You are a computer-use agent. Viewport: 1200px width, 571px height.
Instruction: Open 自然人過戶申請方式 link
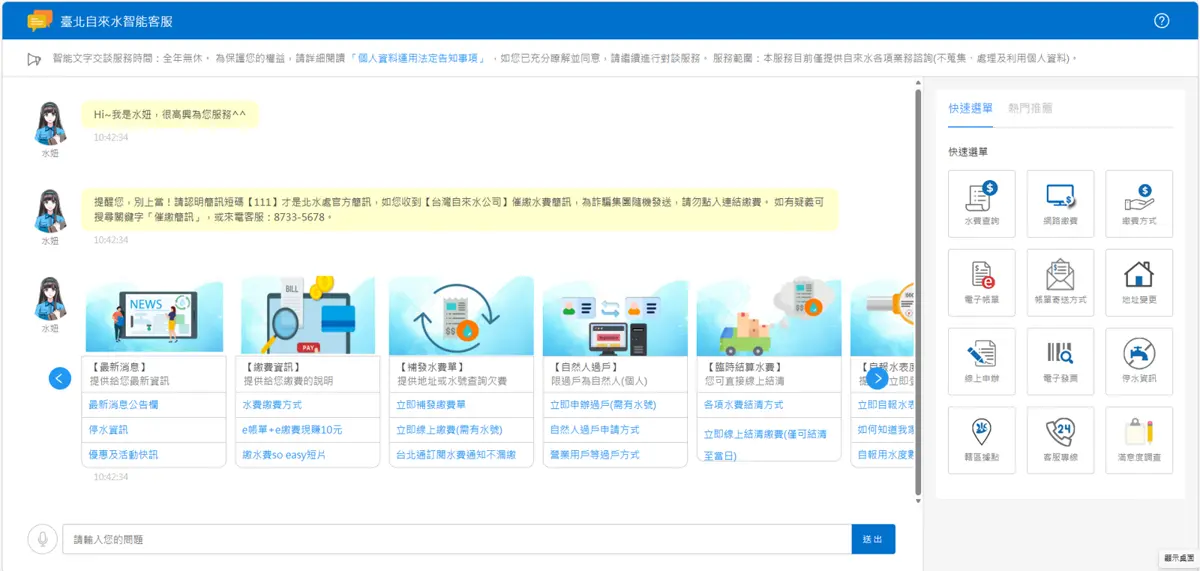click(595, 430)
